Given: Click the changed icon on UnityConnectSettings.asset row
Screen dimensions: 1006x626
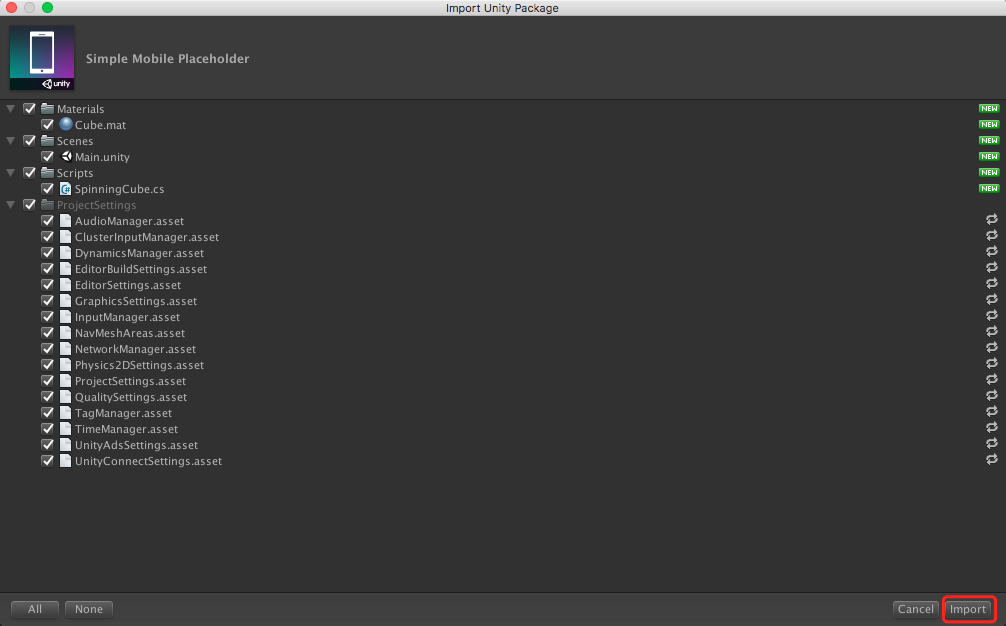Looking at the screenshot, I should (x=992, y=460).
